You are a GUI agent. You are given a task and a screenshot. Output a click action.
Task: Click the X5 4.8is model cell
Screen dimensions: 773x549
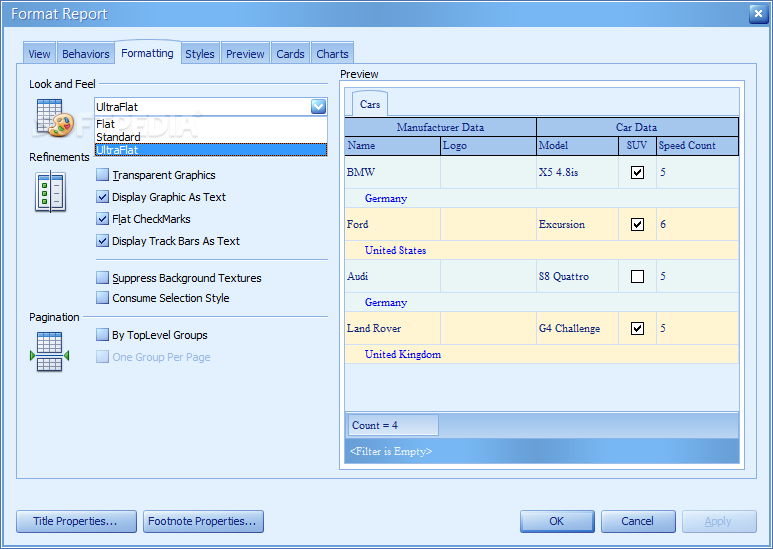coord(577,172)
